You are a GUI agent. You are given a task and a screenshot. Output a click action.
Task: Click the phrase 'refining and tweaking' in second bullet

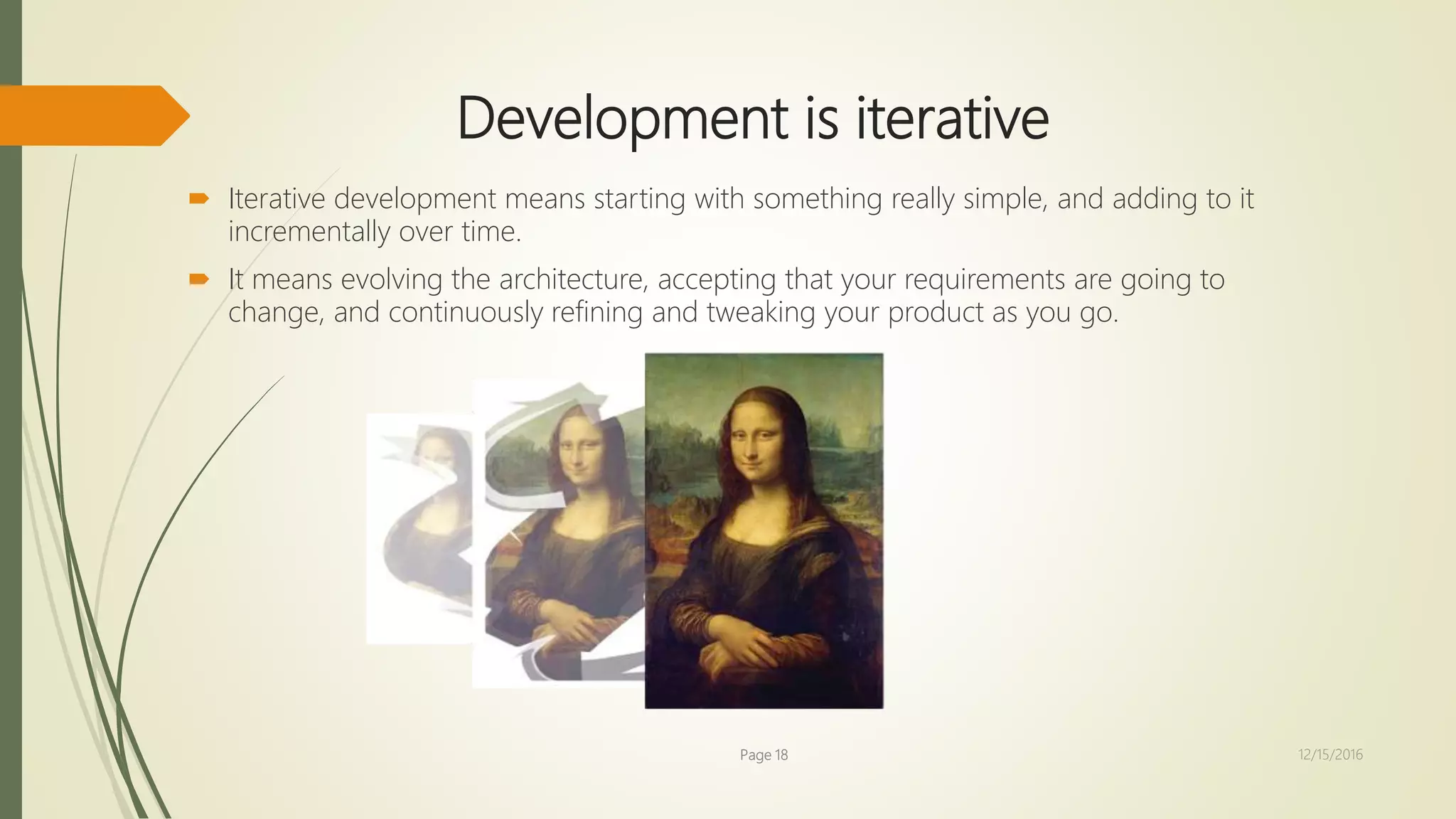[x=682, y=312]
